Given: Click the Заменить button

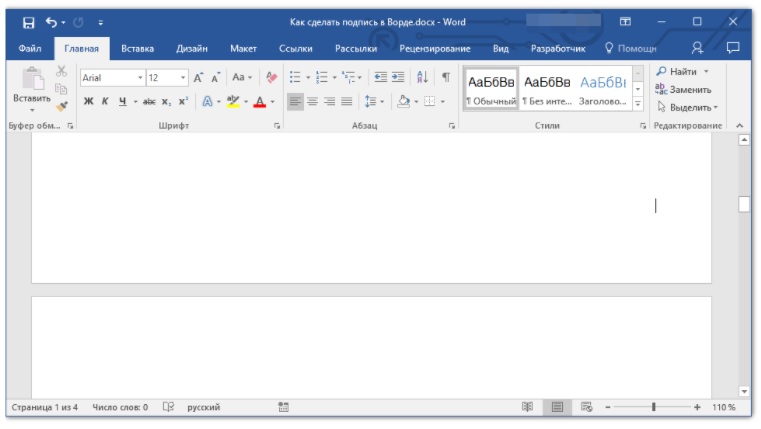Looking at the screenshot, I should (x=684, y=89).
